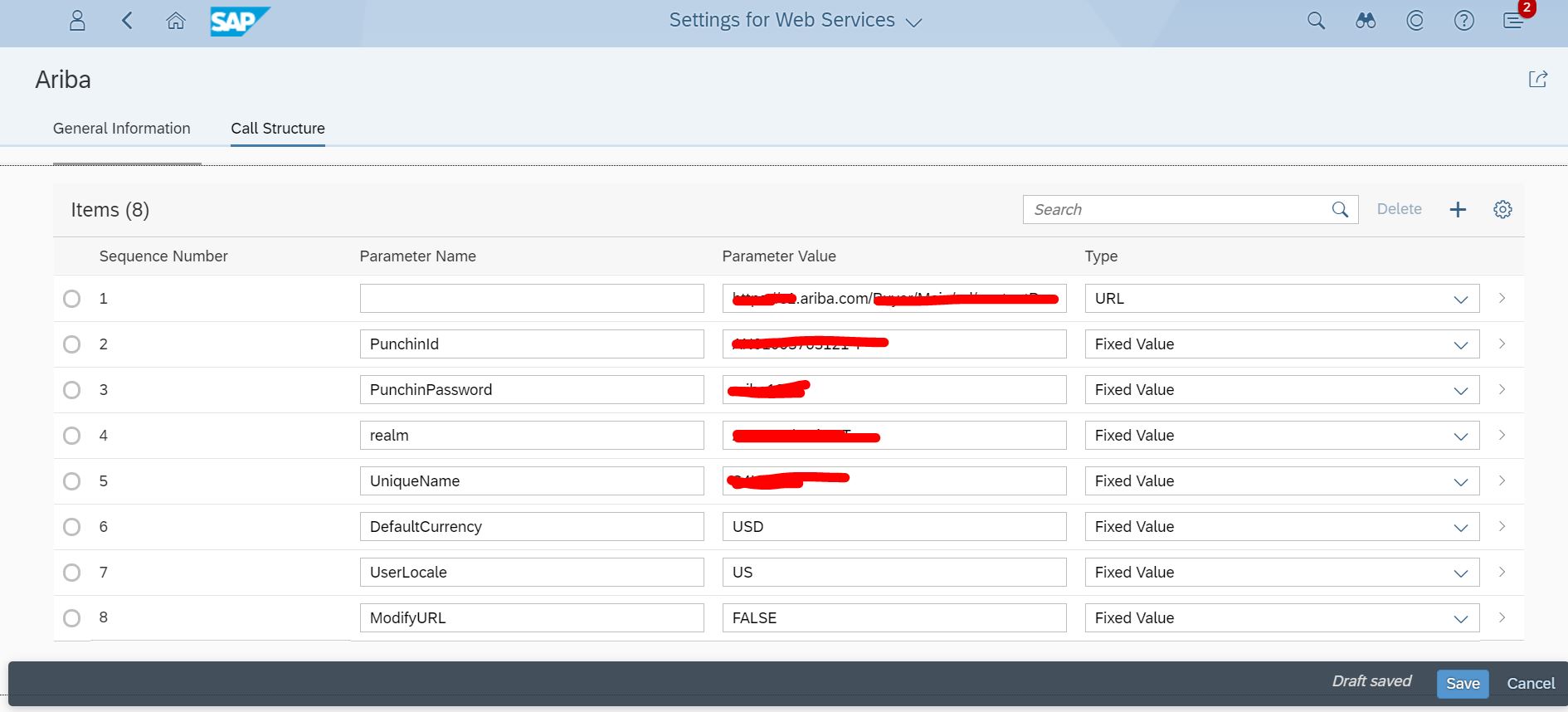The height and width of the screenshot is (712, 1568).
Task: Select the radio button for PunchinId row
Action: point(72,344)
